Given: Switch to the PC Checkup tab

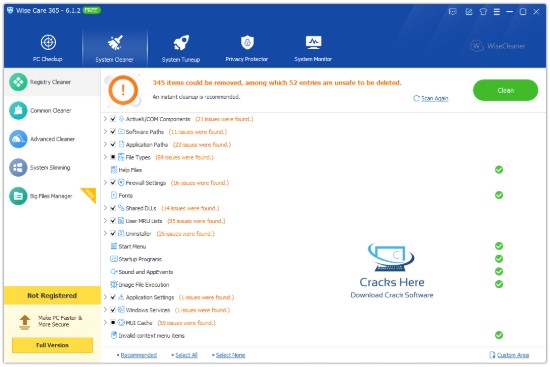Looking at the screenshot, I should pyautogui.click(x=48, y=48).
